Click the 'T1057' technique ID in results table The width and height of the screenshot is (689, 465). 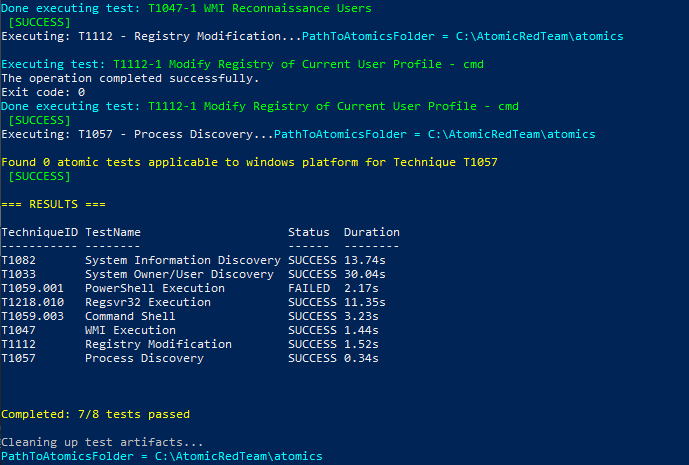(18, 358)
